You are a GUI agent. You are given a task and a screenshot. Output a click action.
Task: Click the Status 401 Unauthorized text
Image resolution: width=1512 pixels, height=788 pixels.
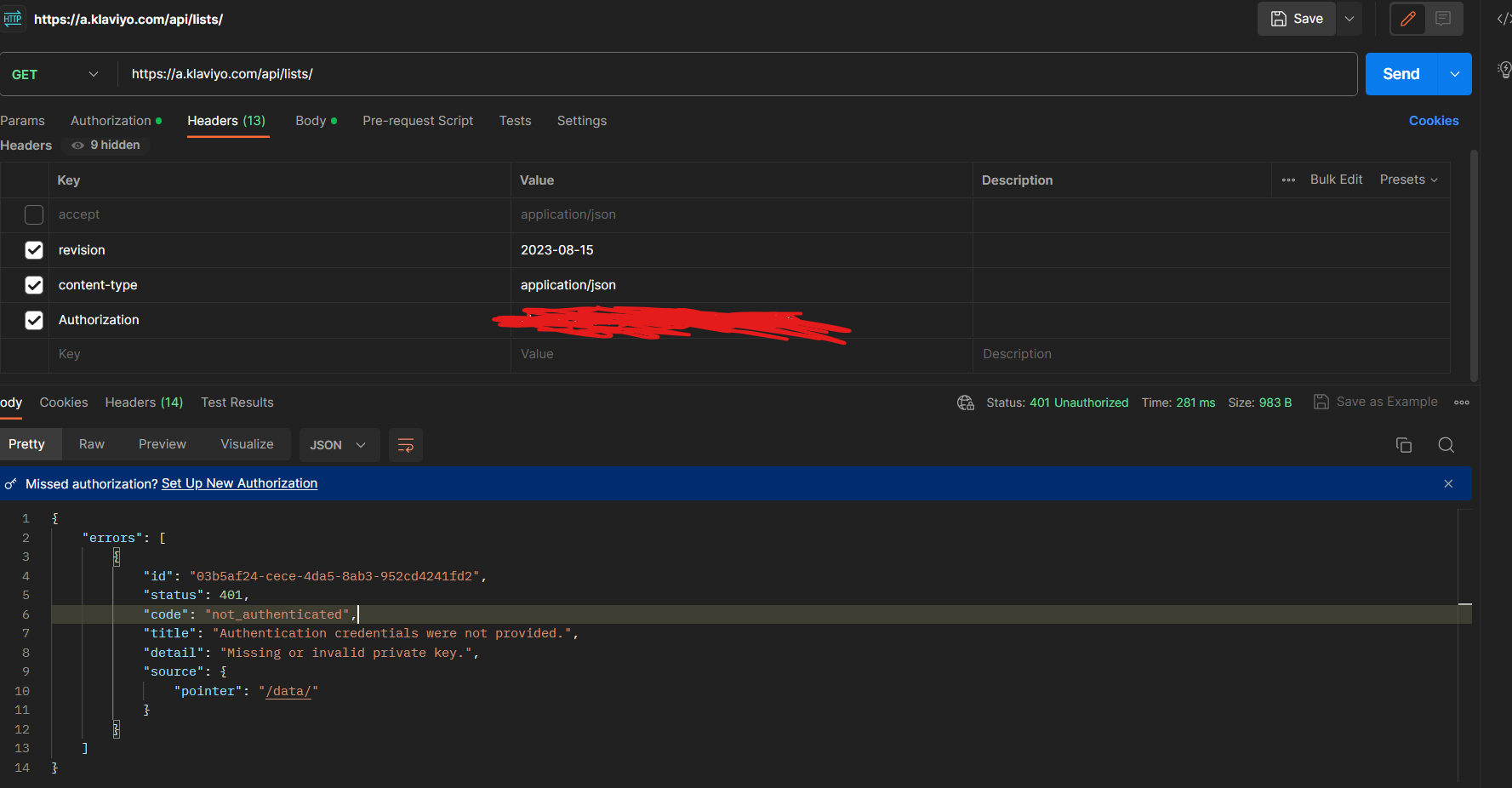pyautogui.click(x=1058, y=403)
